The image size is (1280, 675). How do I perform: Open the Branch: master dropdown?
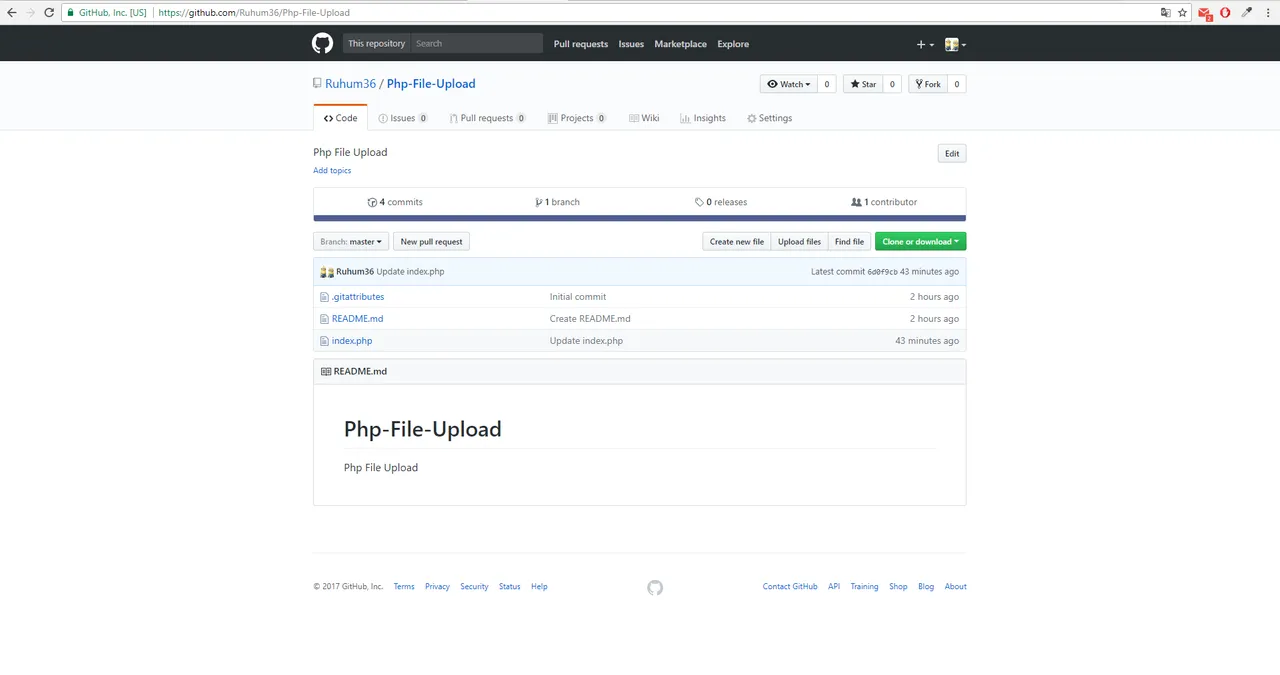[x=351, y=241]
